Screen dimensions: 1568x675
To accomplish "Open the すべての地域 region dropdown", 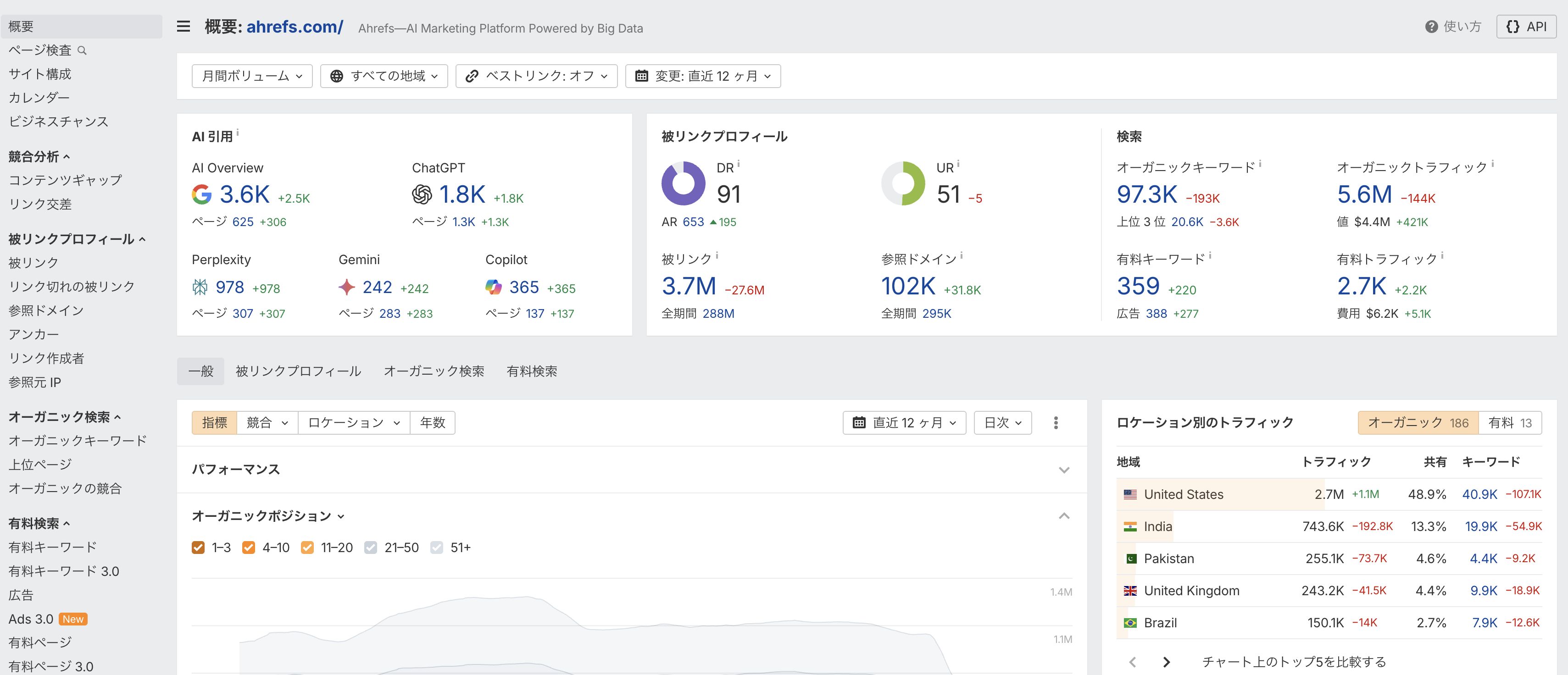I will pos(384,76).
